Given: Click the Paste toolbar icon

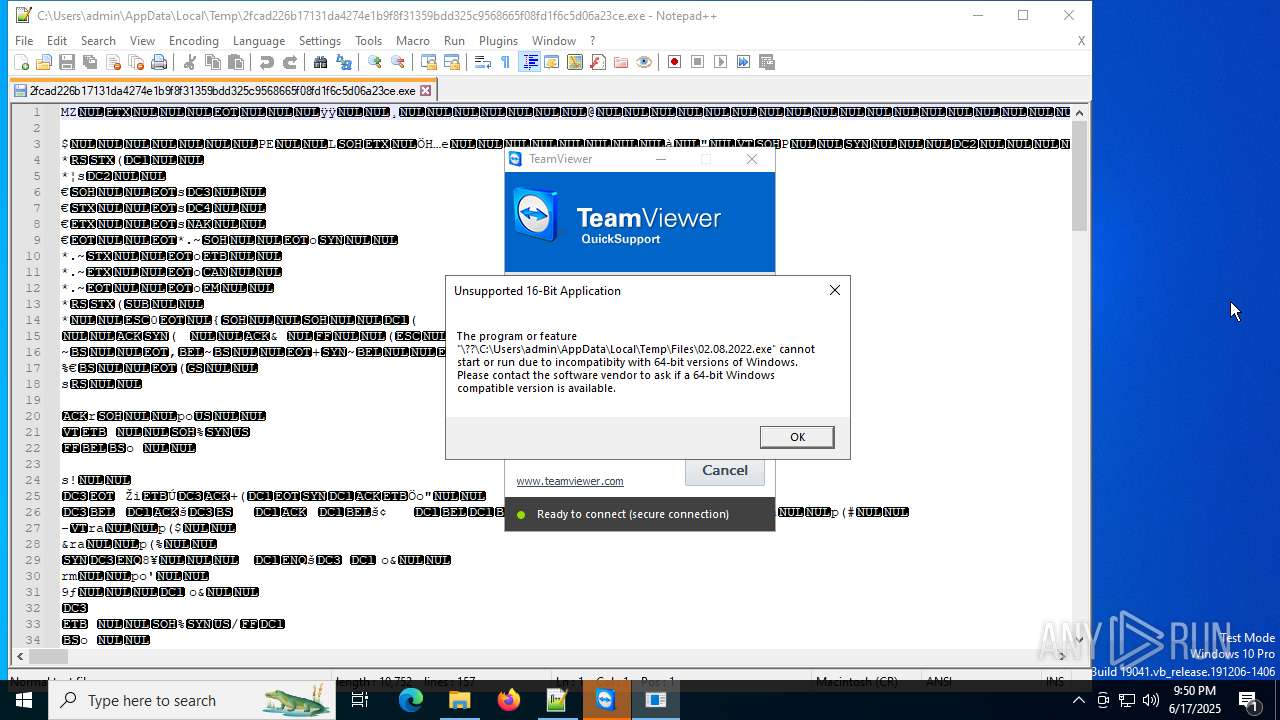Looking at the screenshot, I should tap(236, 62).
